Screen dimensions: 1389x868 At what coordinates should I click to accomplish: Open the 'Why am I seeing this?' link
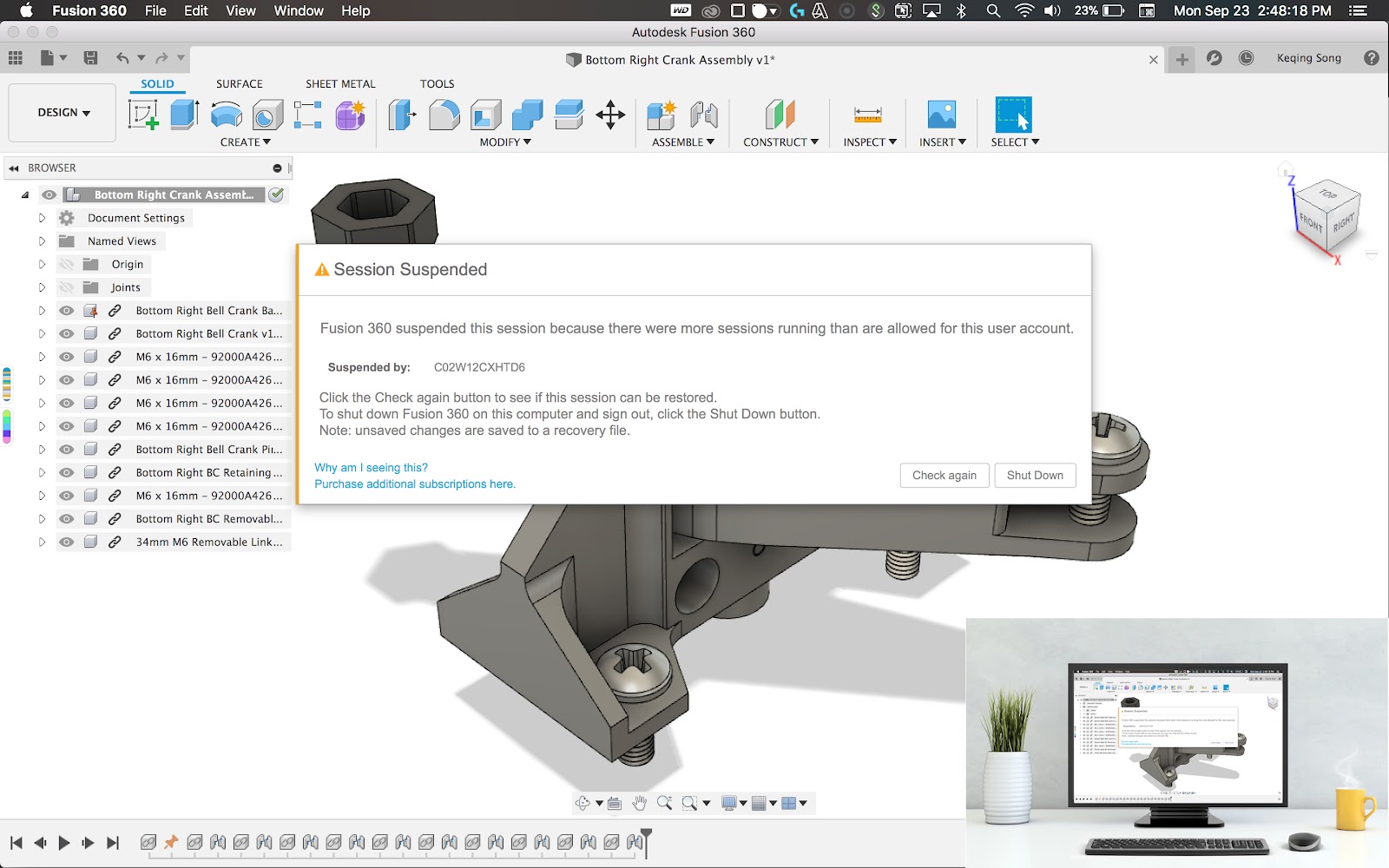point(371,467)
